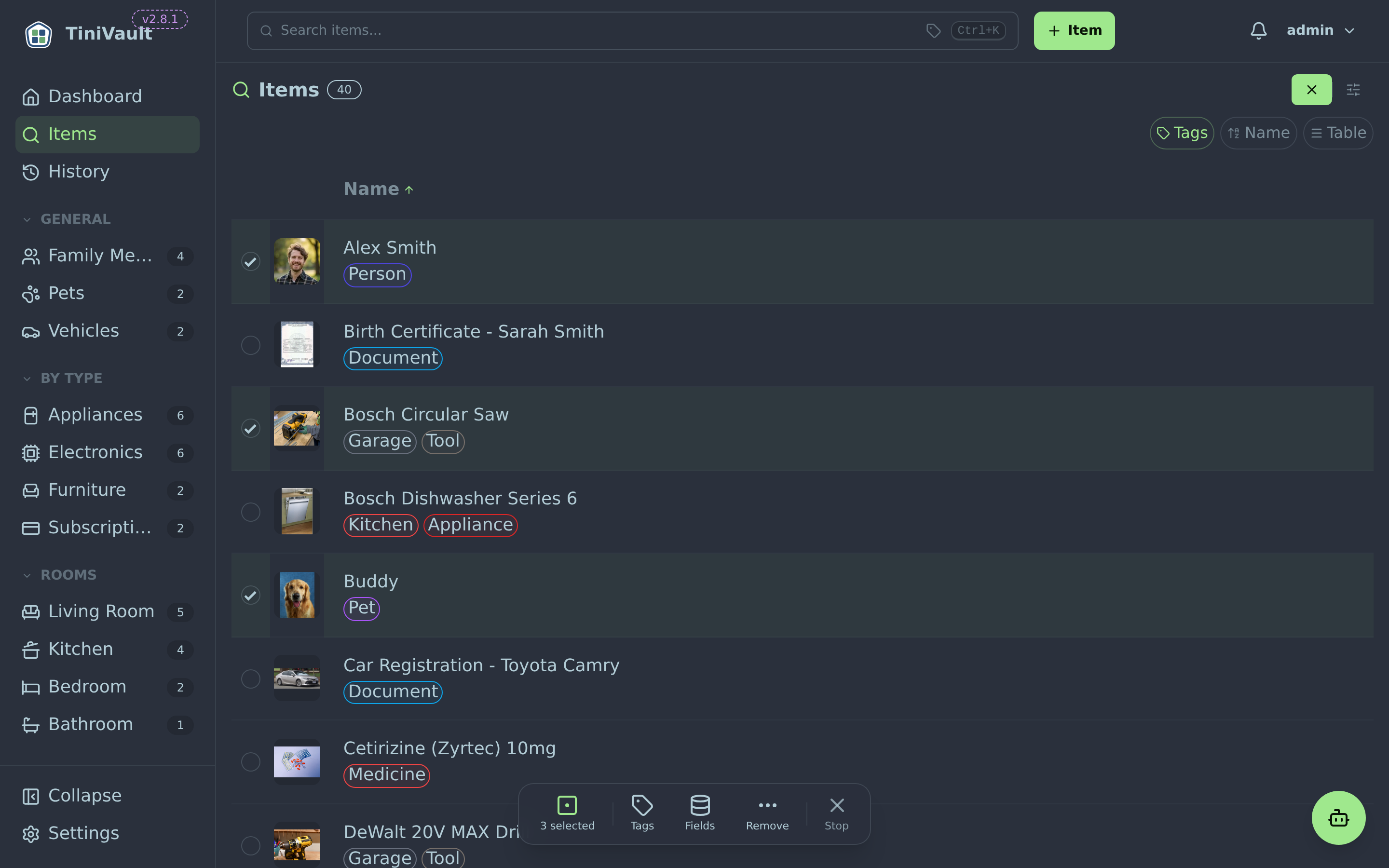Image resolution: width=1389 pixels, height=868 pixels.
Task: Open Fields in the selection toolbar
Action: pyautogui.click(x=700, y=813)
